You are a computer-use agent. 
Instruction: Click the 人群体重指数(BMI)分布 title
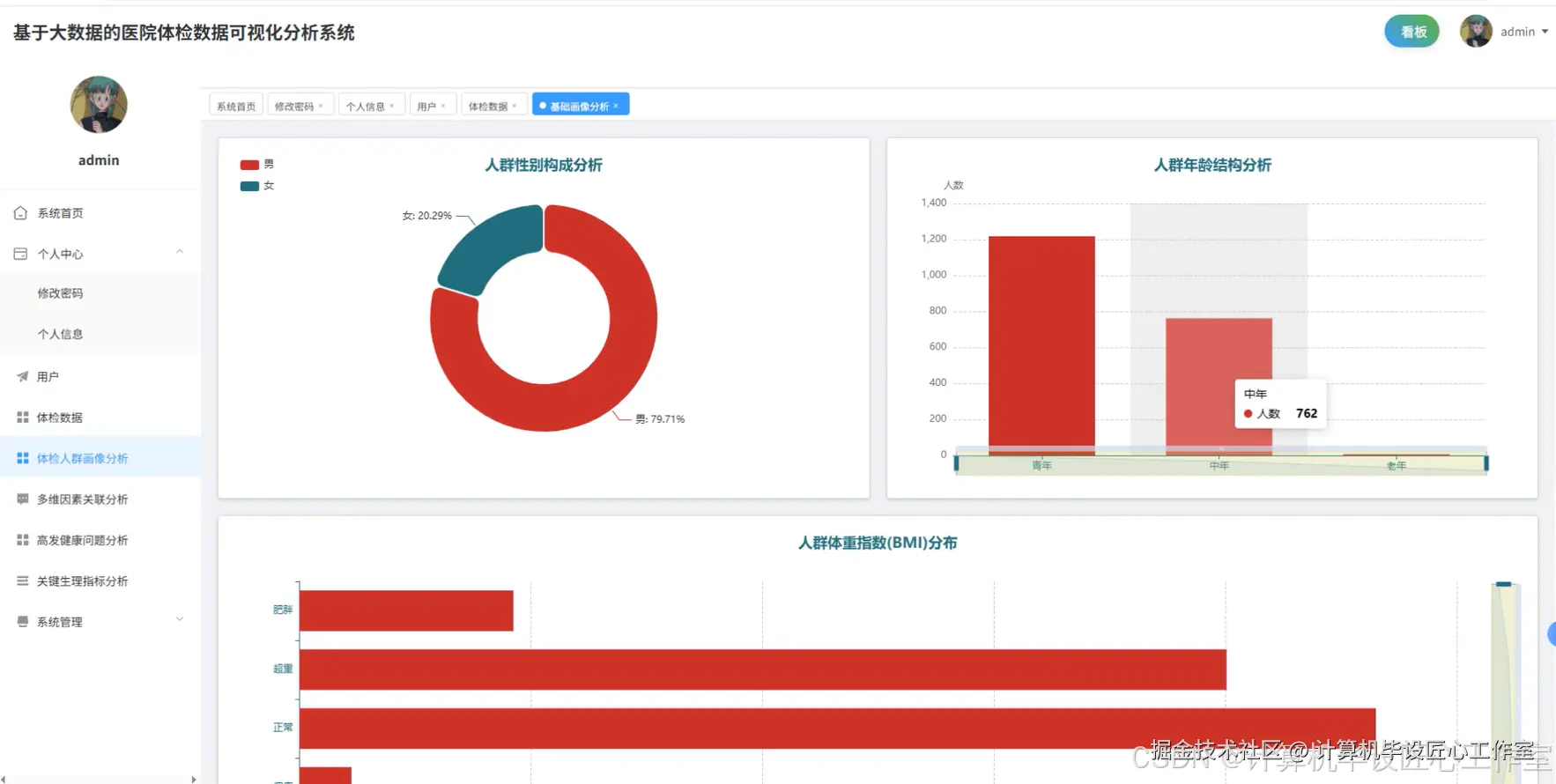[878, 543]
